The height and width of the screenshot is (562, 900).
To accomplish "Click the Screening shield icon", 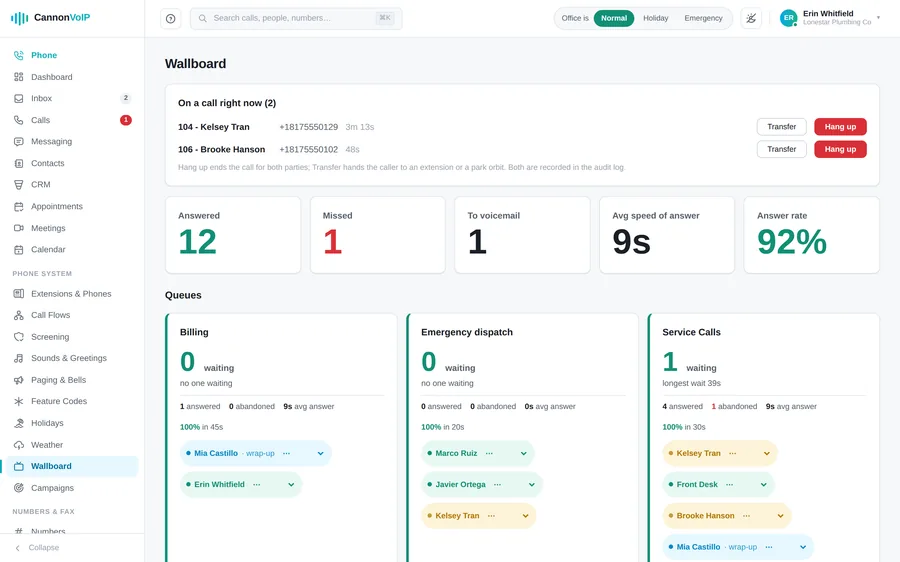I will (x=19, y=337).
